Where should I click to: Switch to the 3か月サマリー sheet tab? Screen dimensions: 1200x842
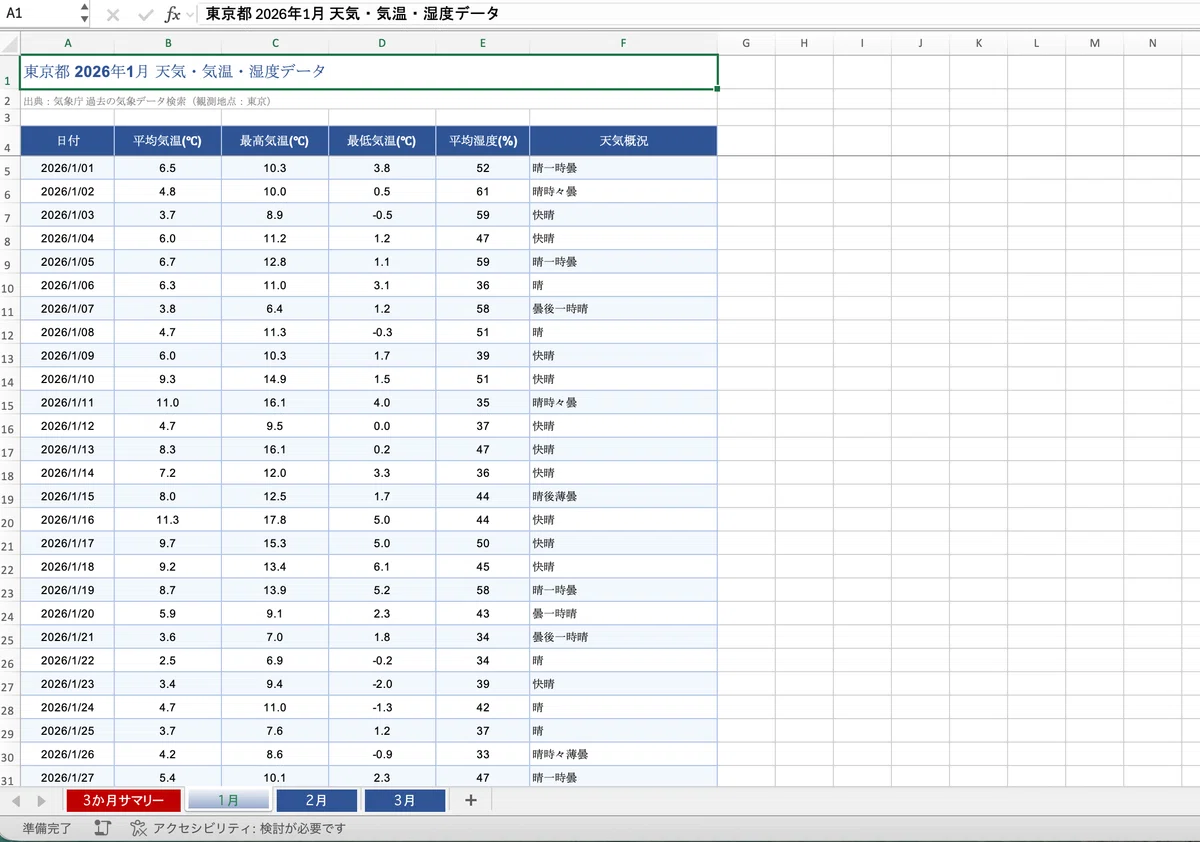point(124,800)
